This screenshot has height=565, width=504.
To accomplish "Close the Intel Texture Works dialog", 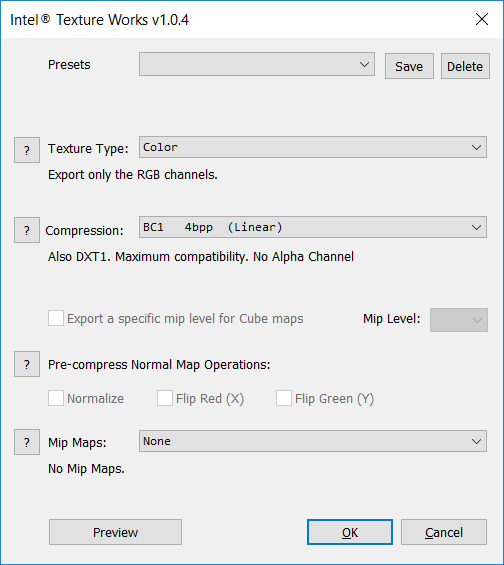I will [x=482, y=19].
